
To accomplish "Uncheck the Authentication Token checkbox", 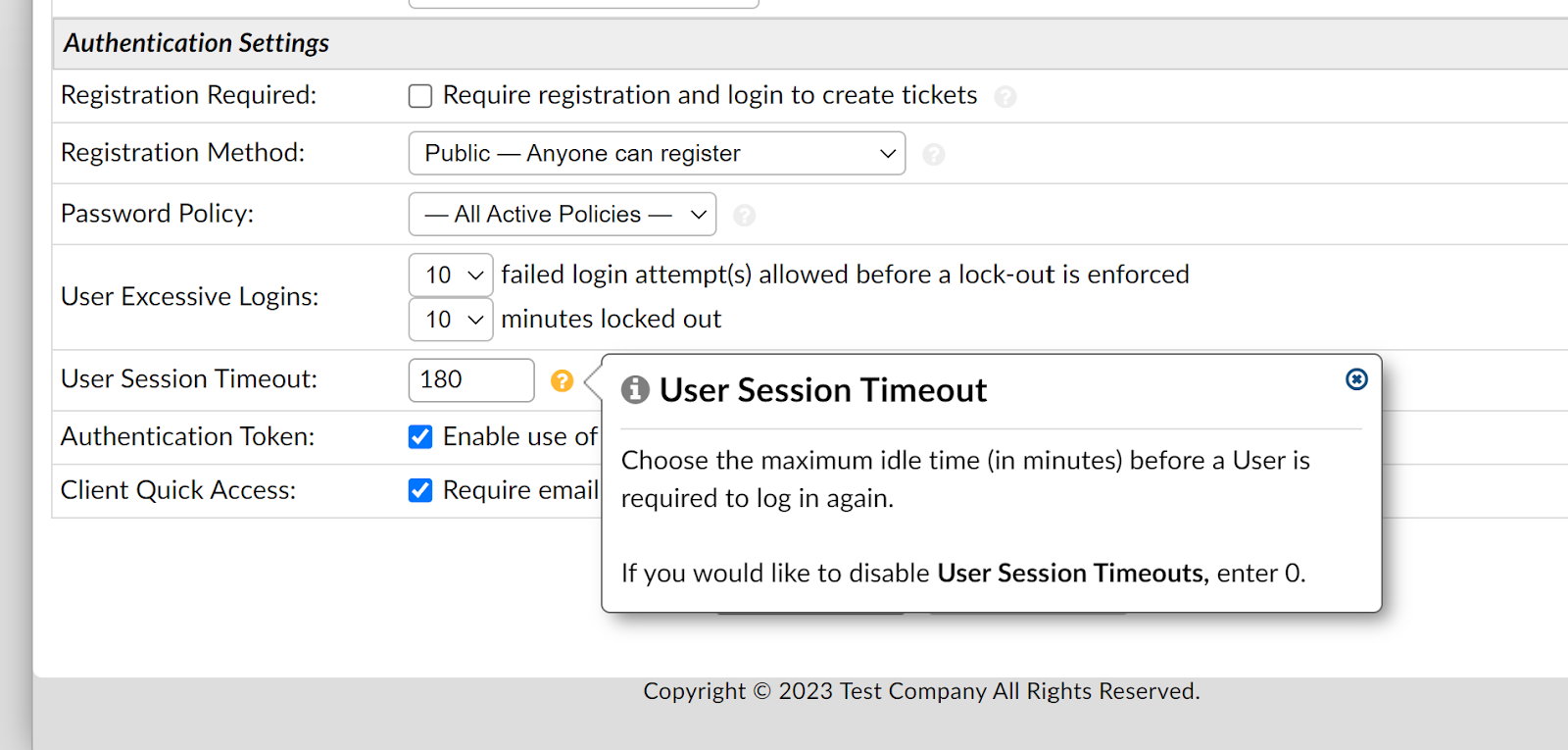I will pos(420,437).
